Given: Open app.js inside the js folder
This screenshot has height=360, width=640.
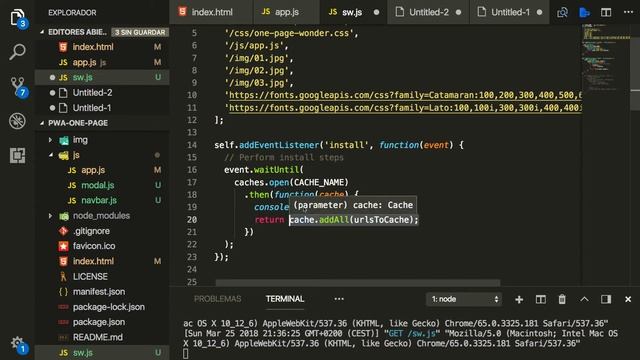Looking at the screenshot, I should click(102, 170).
